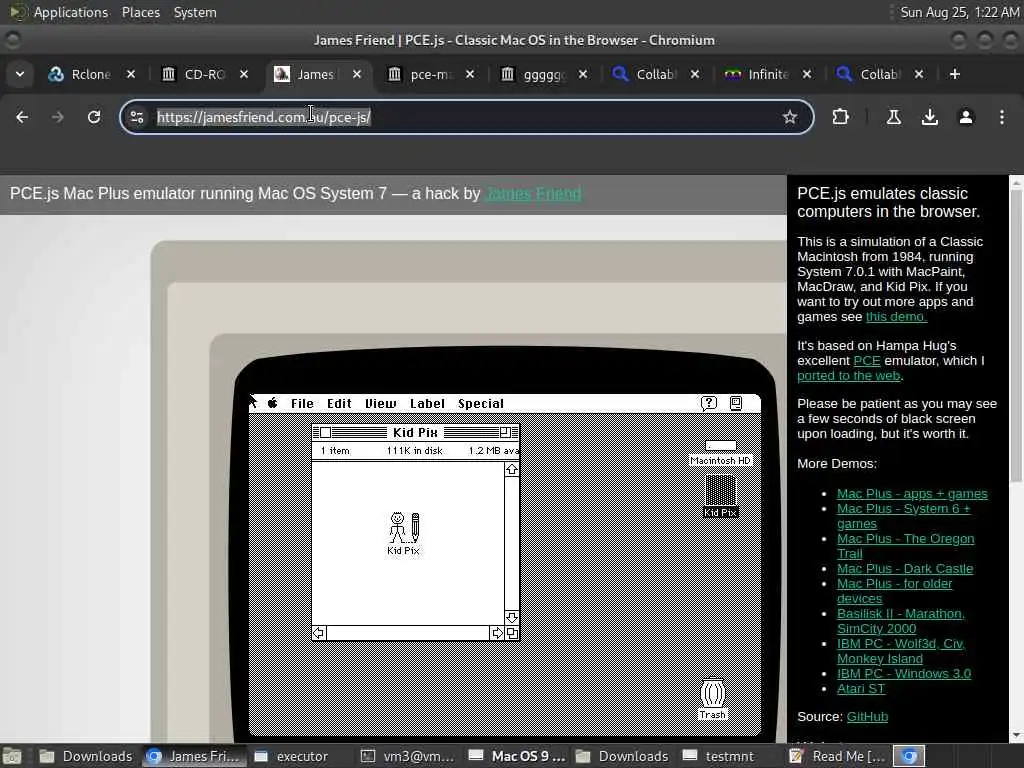Open the GitHub source link

[x=867, y=717]
